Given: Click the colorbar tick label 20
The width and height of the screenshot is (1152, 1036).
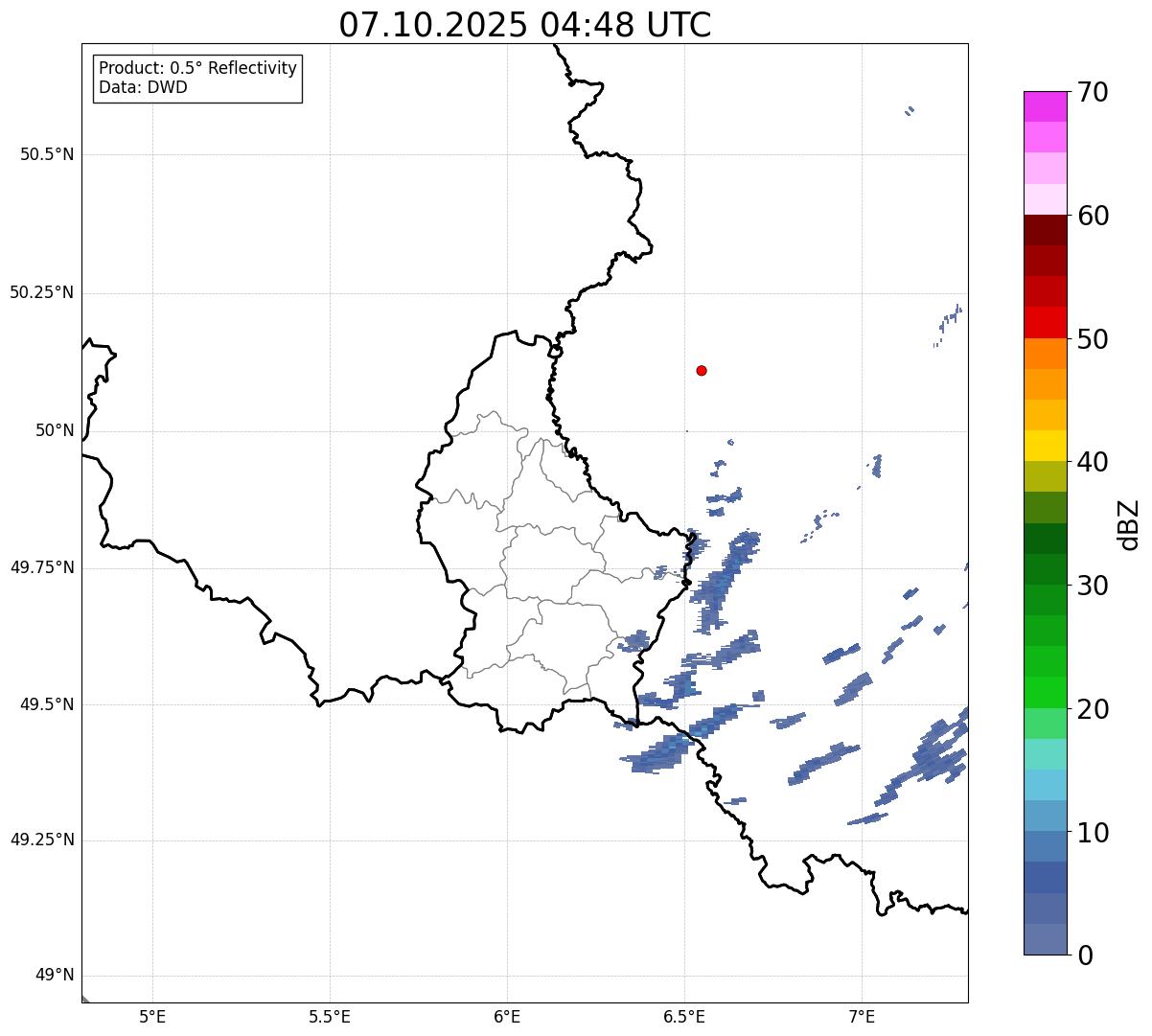Looking at the screenshot, I should tap(1093, 709).
